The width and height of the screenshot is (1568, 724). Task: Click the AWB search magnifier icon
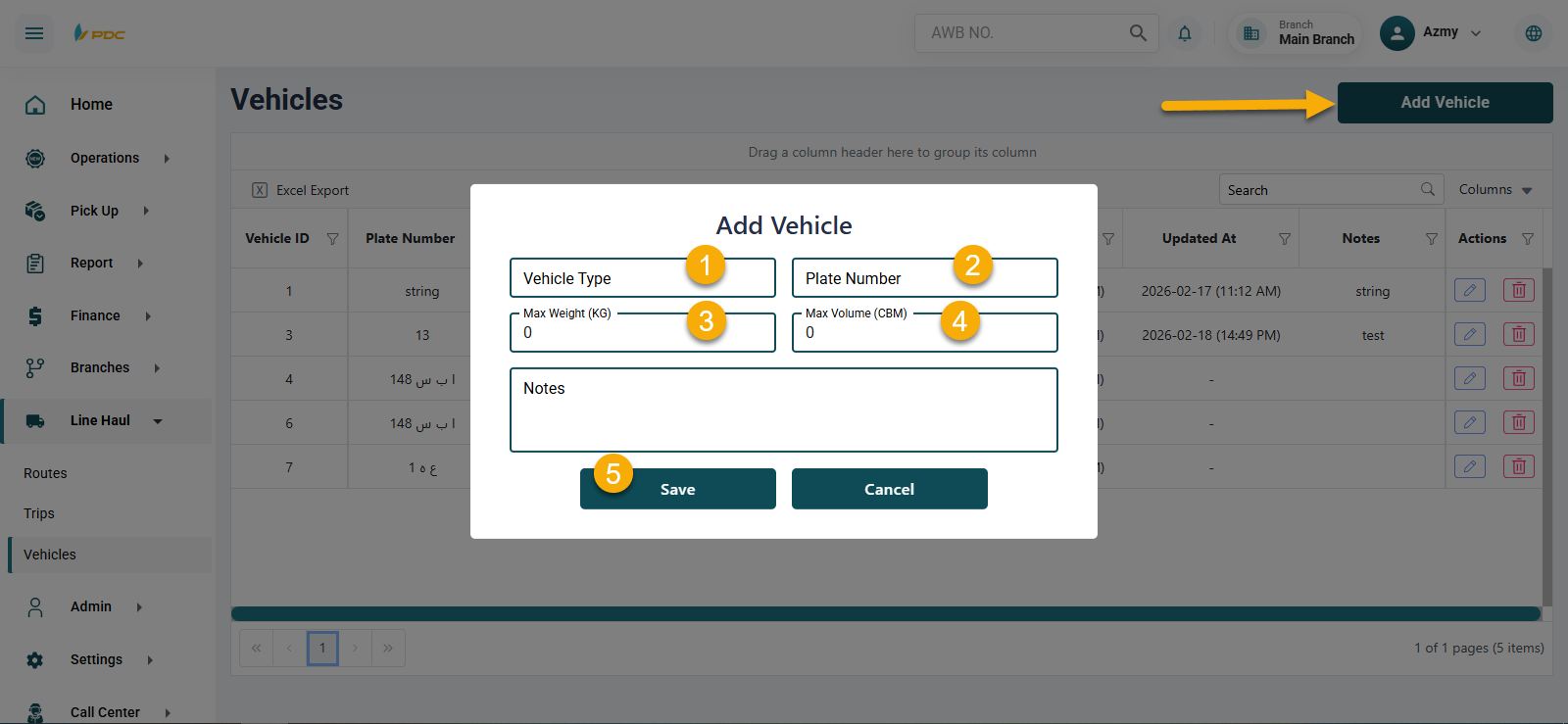(1138, 33)
